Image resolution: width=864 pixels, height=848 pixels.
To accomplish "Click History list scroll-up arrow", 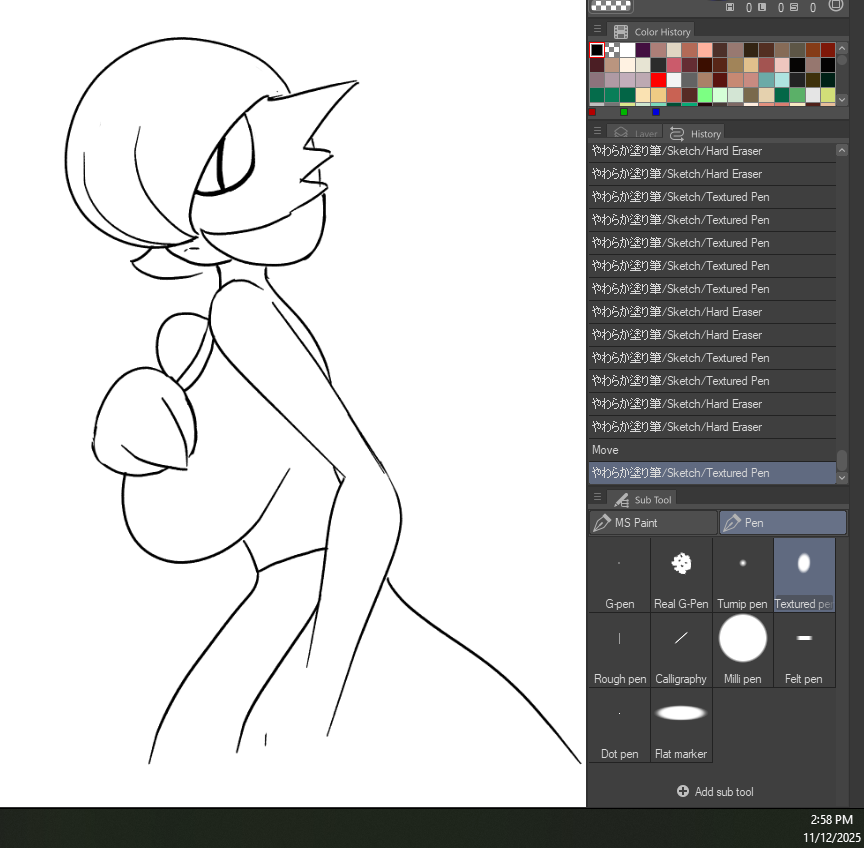I will [841, 150].
